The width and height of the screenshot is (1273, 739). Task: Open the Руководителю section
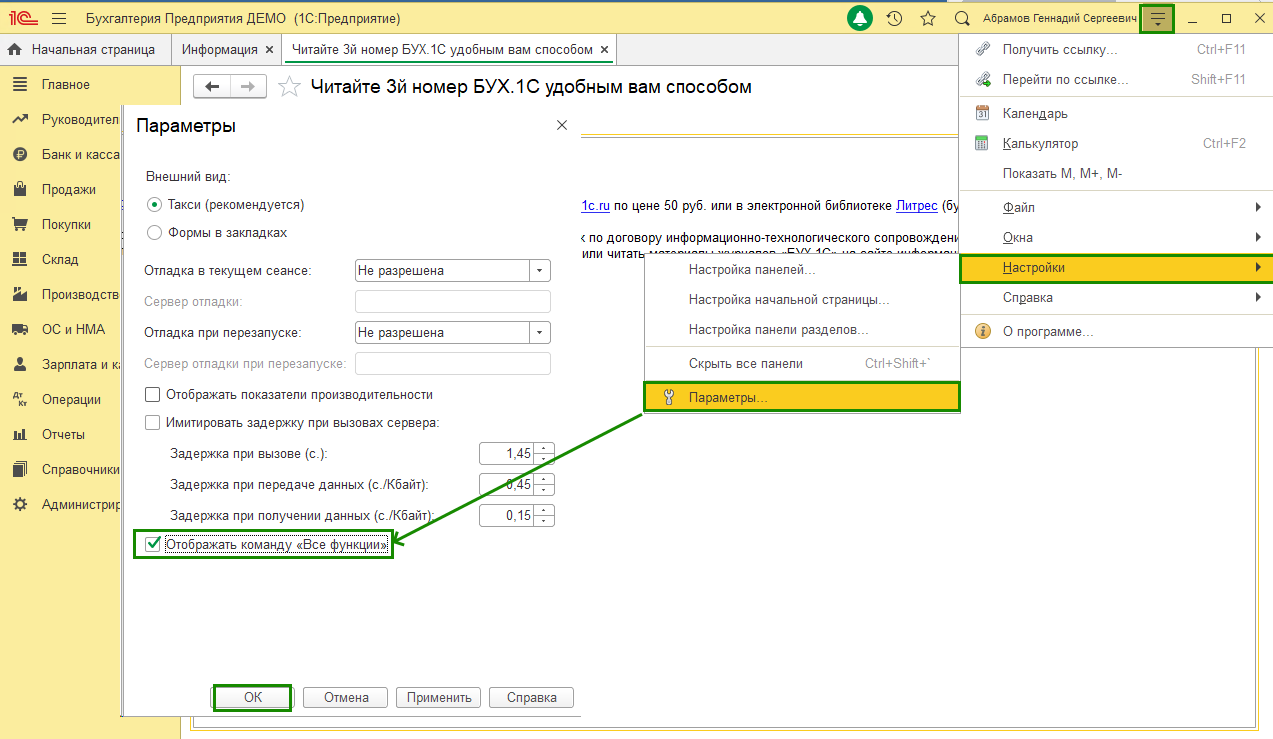[80, 120]
